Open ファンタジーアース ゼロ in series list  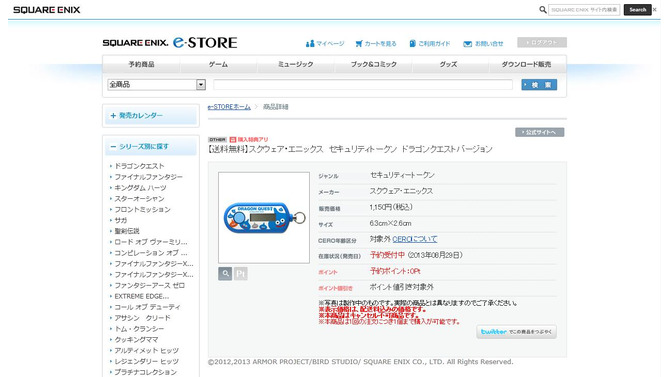tap(150, 286)
